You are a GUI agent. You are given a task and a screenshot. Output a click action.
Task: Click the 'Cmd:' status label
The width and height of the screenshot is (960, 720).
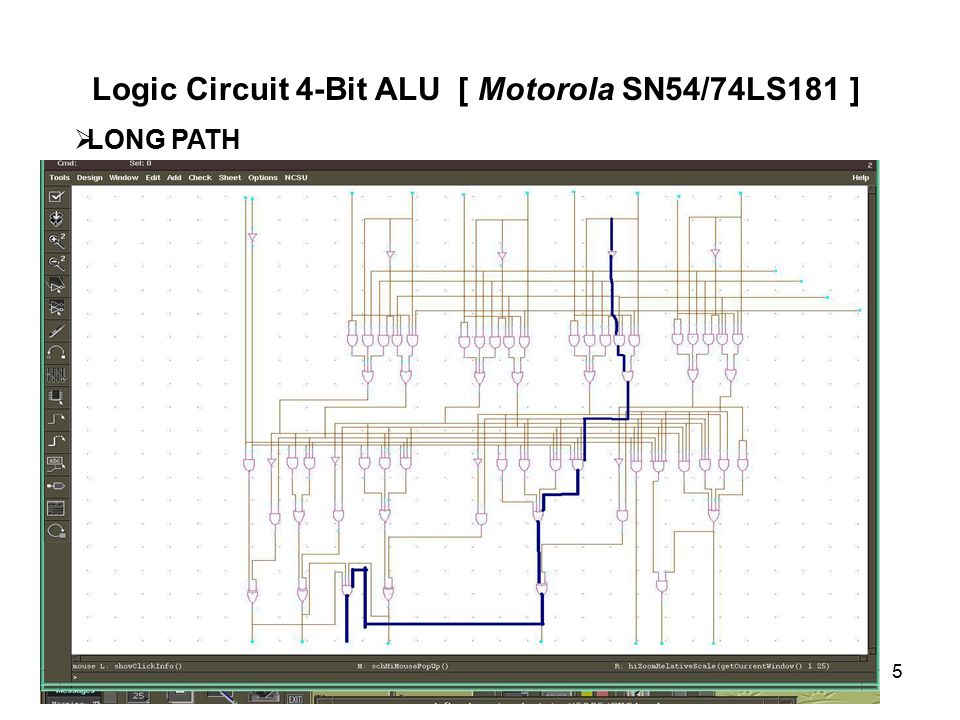[67, 163]
